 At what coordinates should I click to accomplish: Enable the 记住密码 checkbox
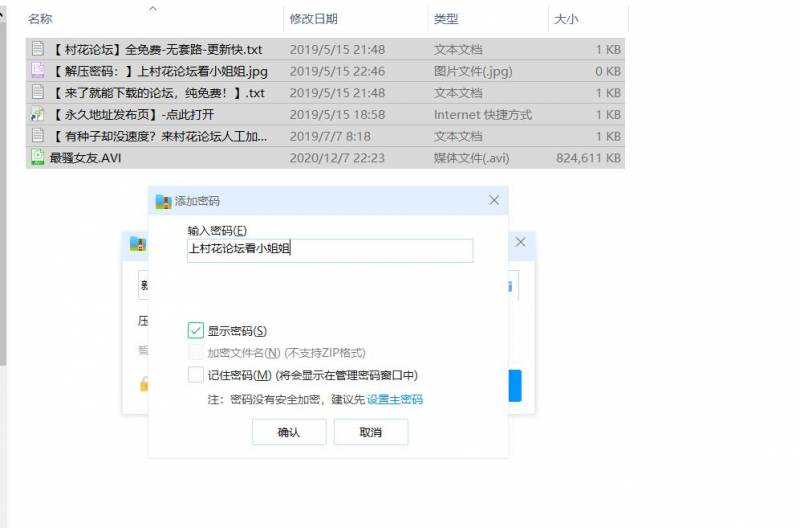[x=196, y=375]
